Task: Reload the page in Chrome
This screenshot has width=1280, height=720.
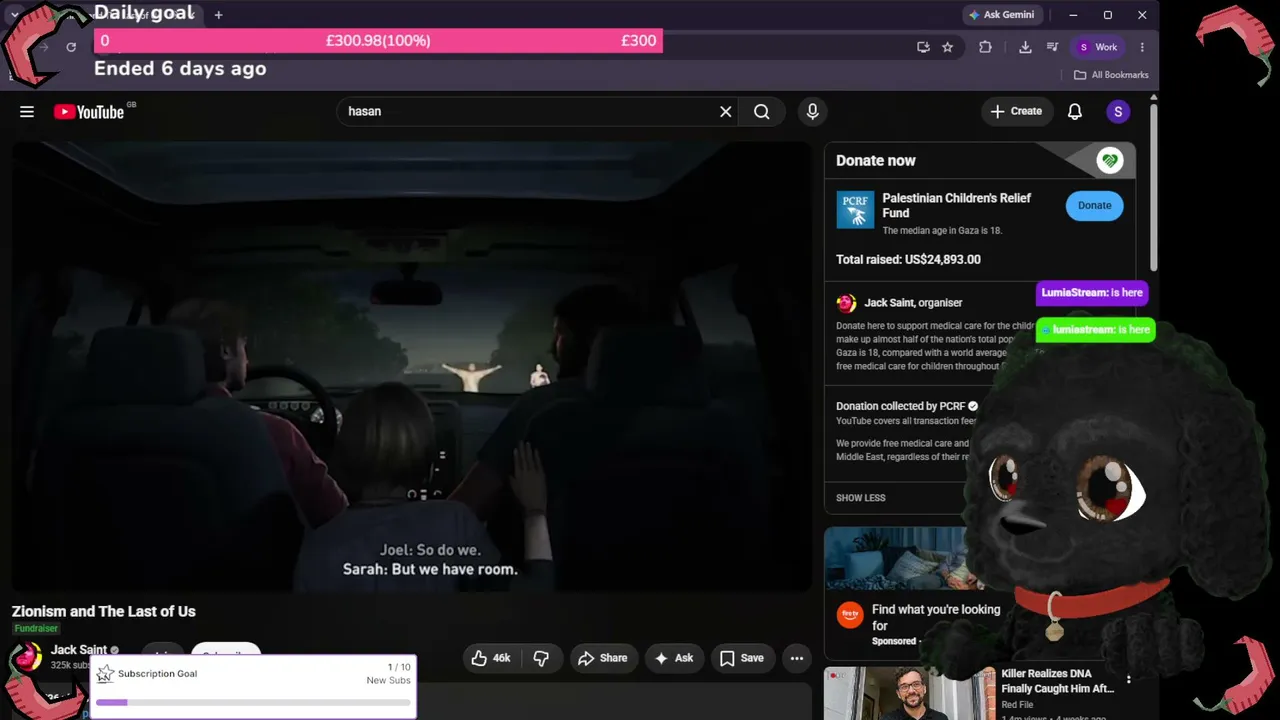Action: point(71,47)
